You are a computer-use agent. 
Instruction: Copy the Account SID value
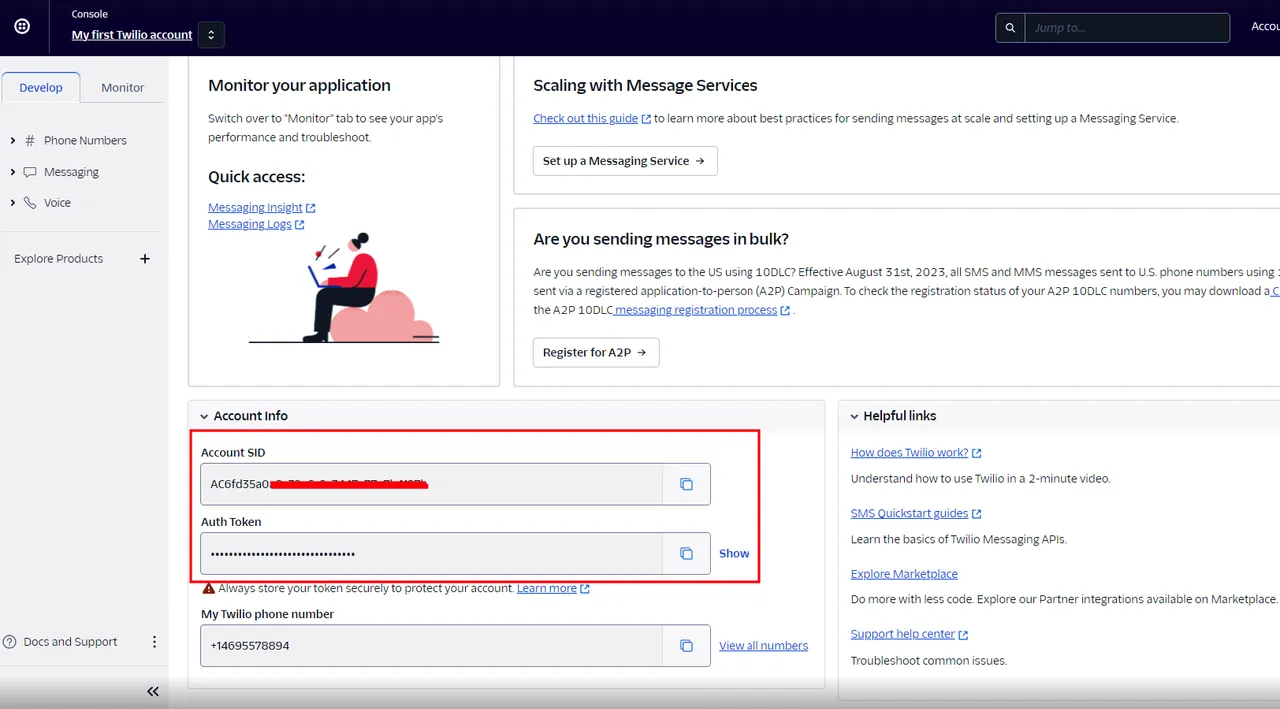click(686, 484)
